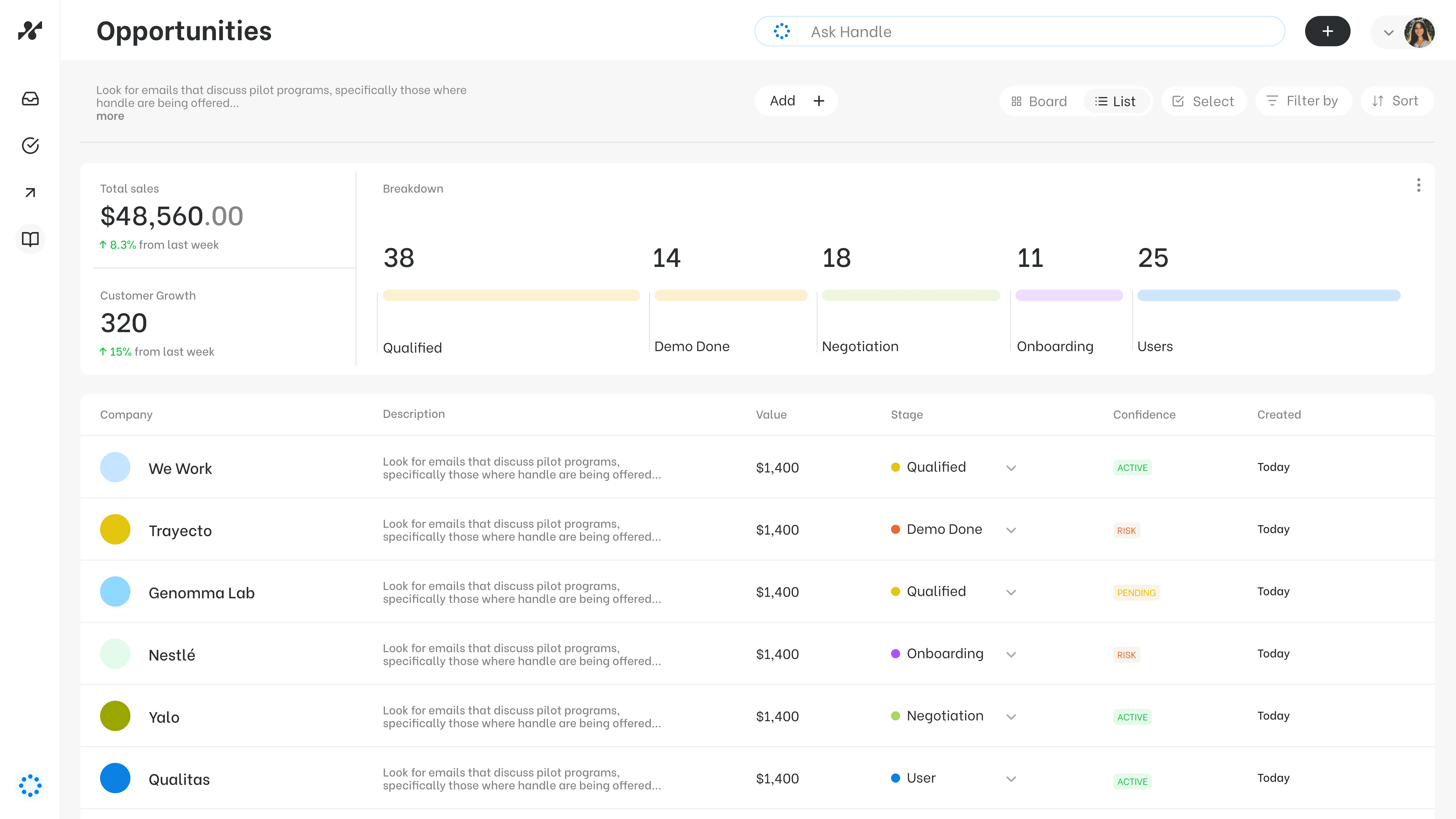Viewport: 1456px width, 819px height.
Task: Click the 'more' link under description
Action: click(110, 116)
